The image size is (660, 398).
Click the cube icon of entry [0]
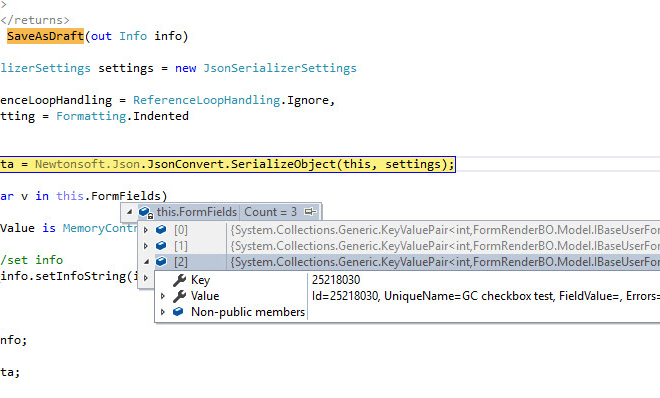coord(161,230)
